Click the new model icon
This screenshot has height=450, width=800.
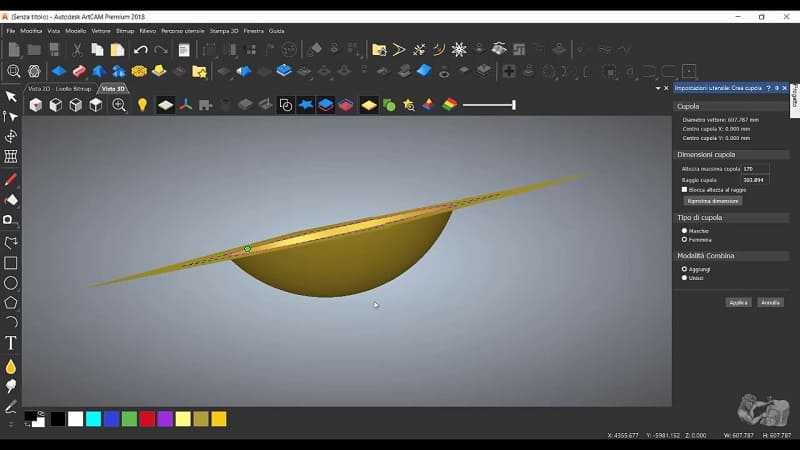tap(14, 50)
